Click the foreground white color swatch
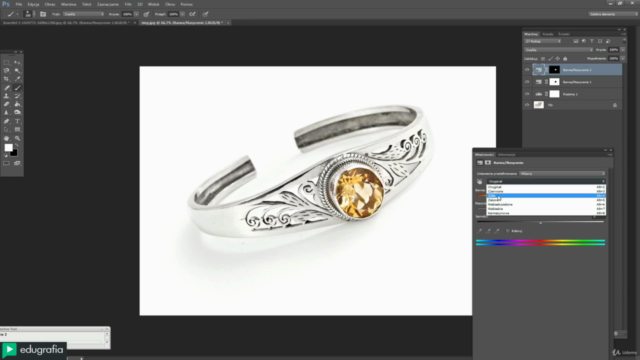 [x=9, y=148]
